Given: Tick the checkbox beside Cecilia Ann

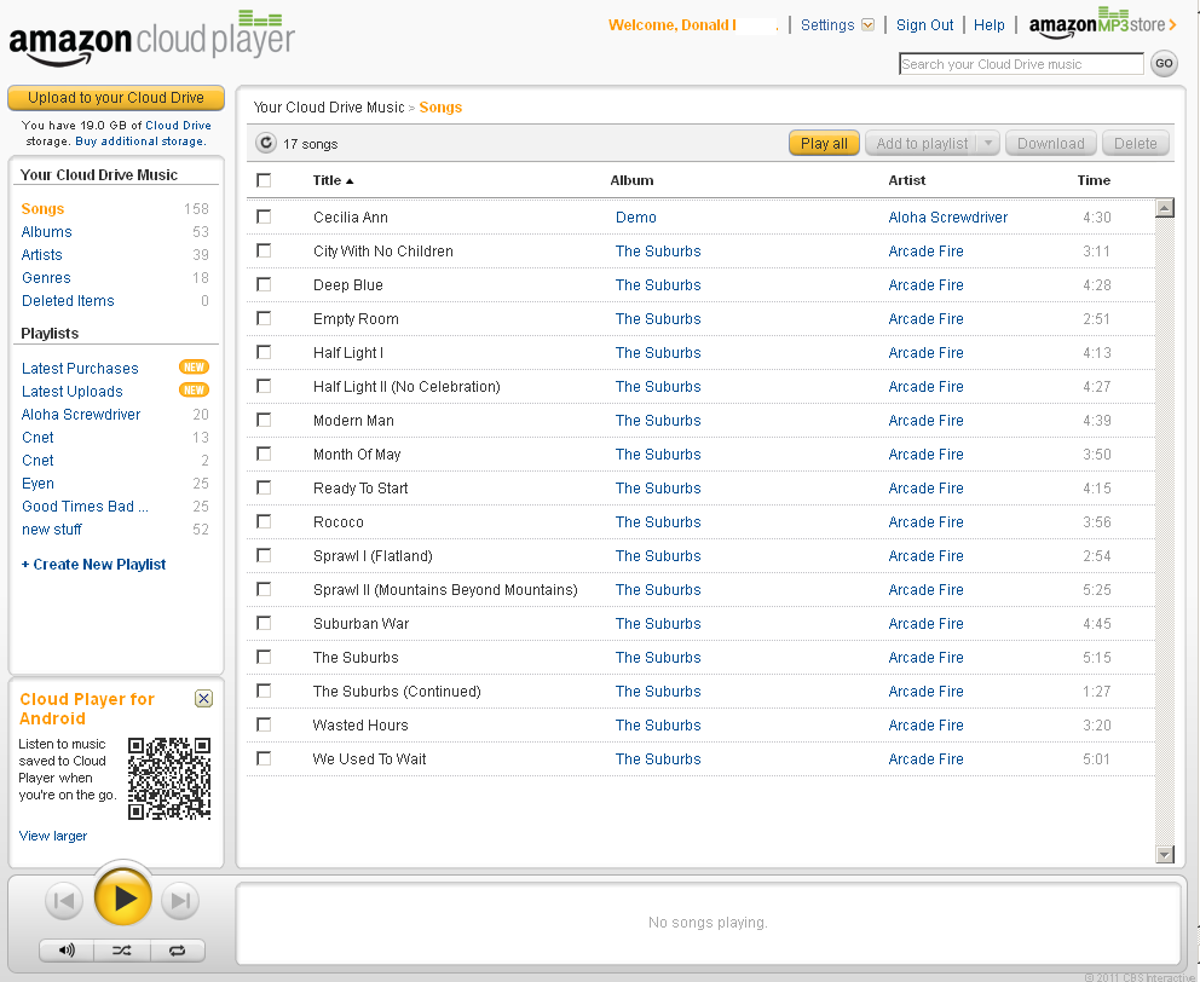Looking at the screenshot, I should tap(264, 217).
